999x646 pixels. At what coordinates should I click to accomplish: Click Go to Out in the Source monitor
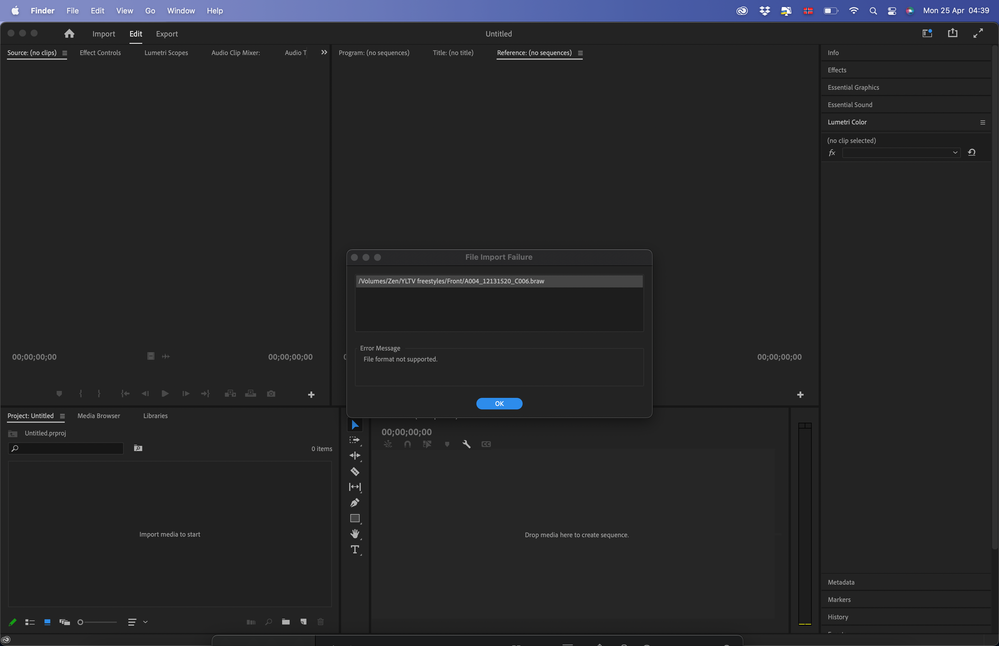(205, 394)
